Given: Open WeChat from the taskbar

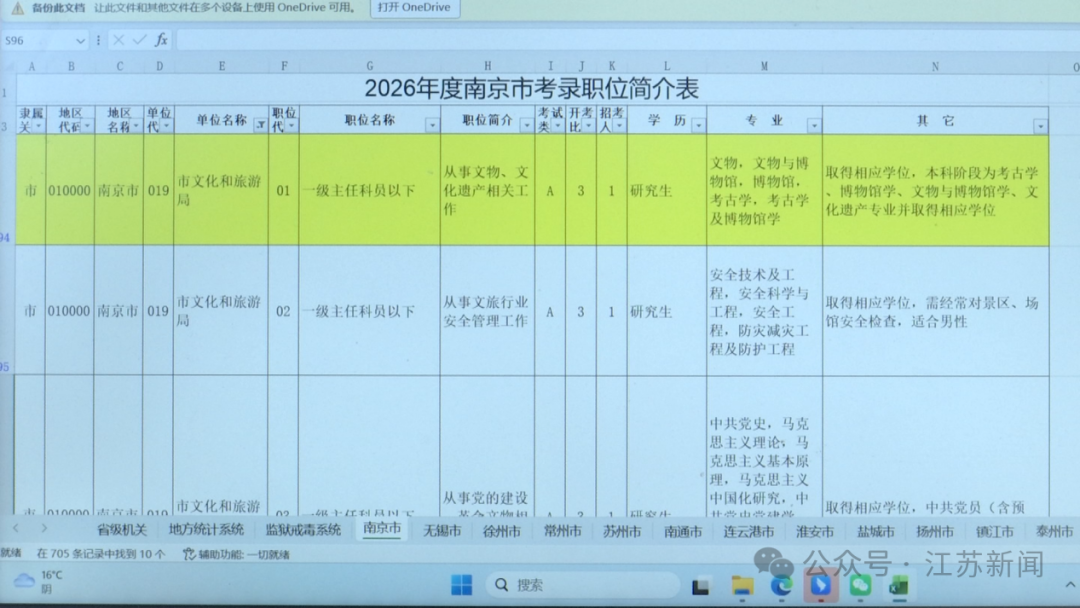Looking at the screenshot, I should pos(860,586).
